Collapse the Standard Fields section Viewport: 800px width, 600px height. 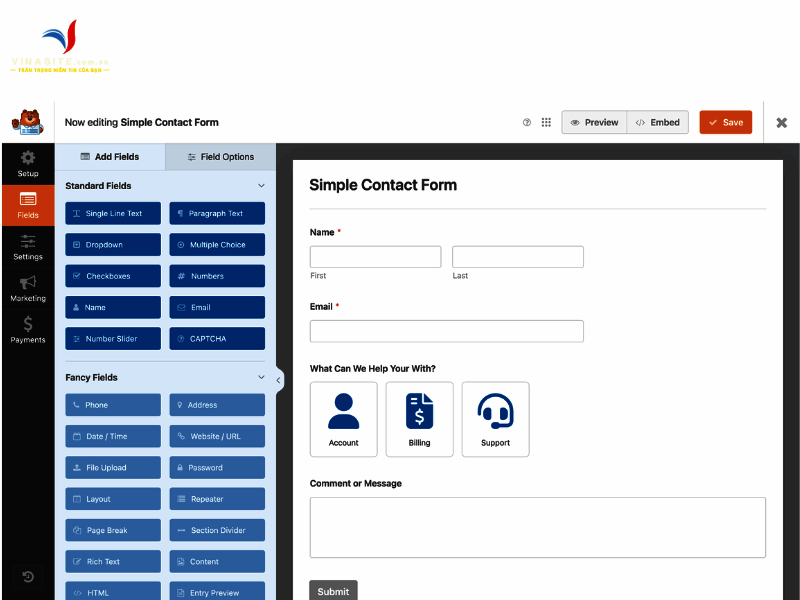pyautogui.click(x=262, y=185)
